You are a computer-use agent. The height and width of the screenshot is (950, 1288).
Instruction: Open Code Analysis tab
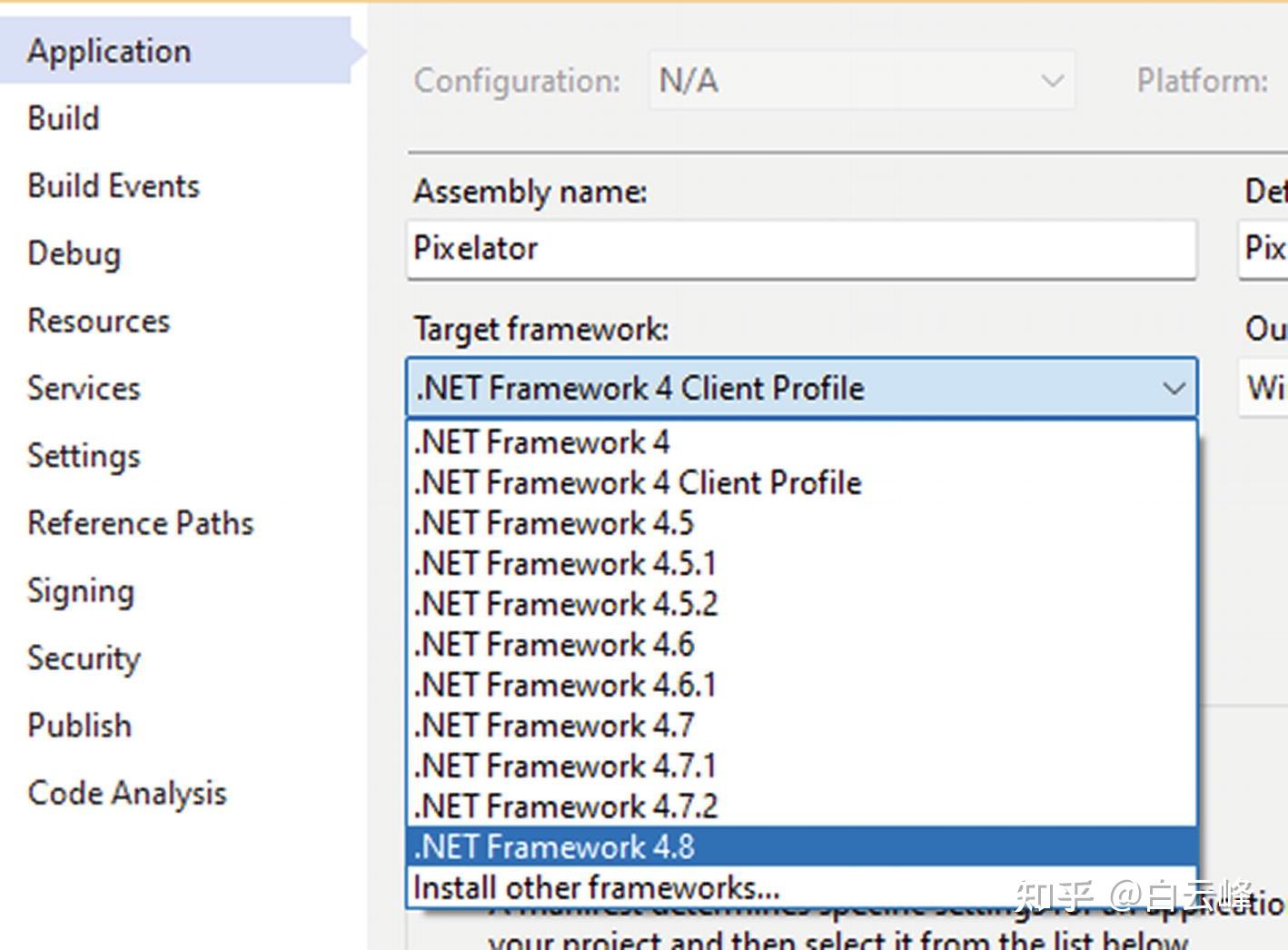point(127,793)
